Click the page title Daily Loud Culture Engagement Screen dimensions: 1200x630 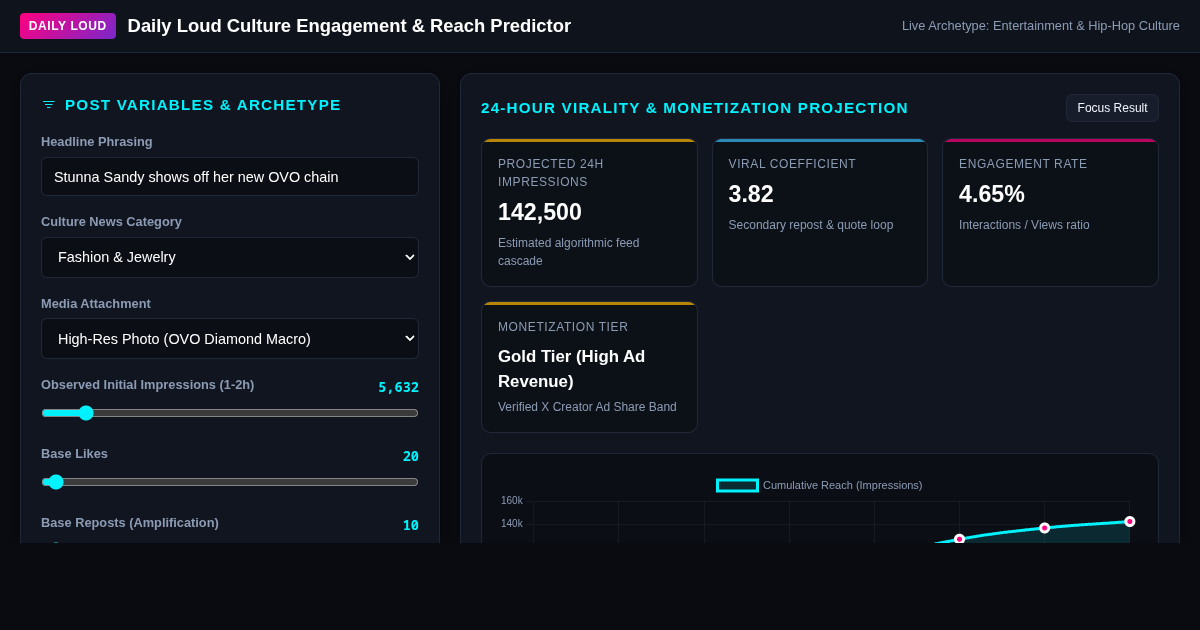point(349,26)
